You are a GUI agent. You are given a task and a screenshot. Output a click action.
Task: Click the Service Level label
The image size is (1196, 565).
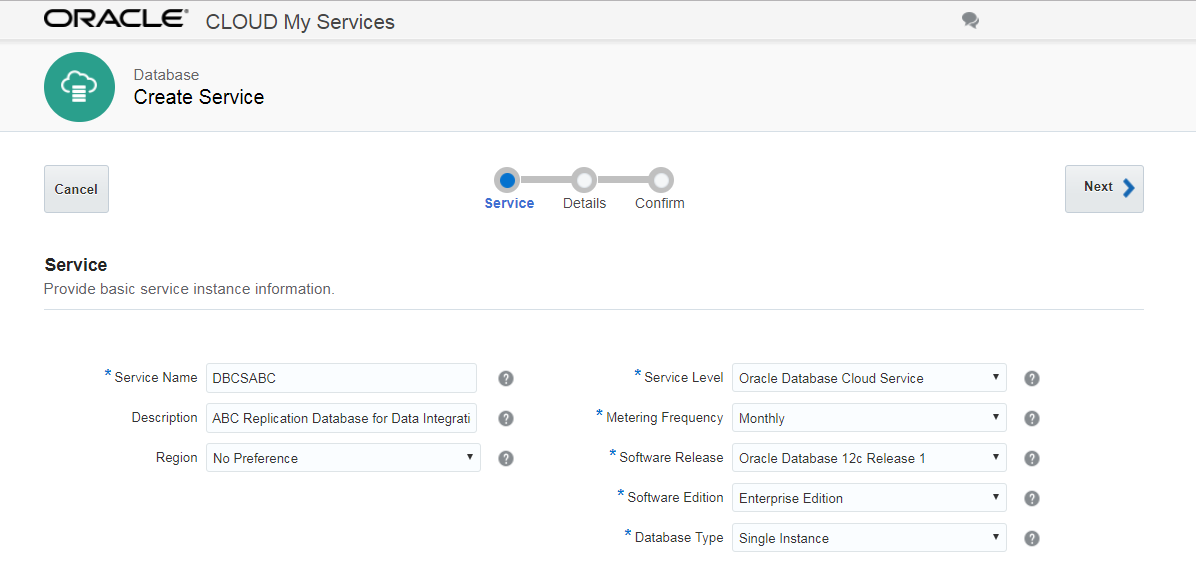tap(683, 377)
